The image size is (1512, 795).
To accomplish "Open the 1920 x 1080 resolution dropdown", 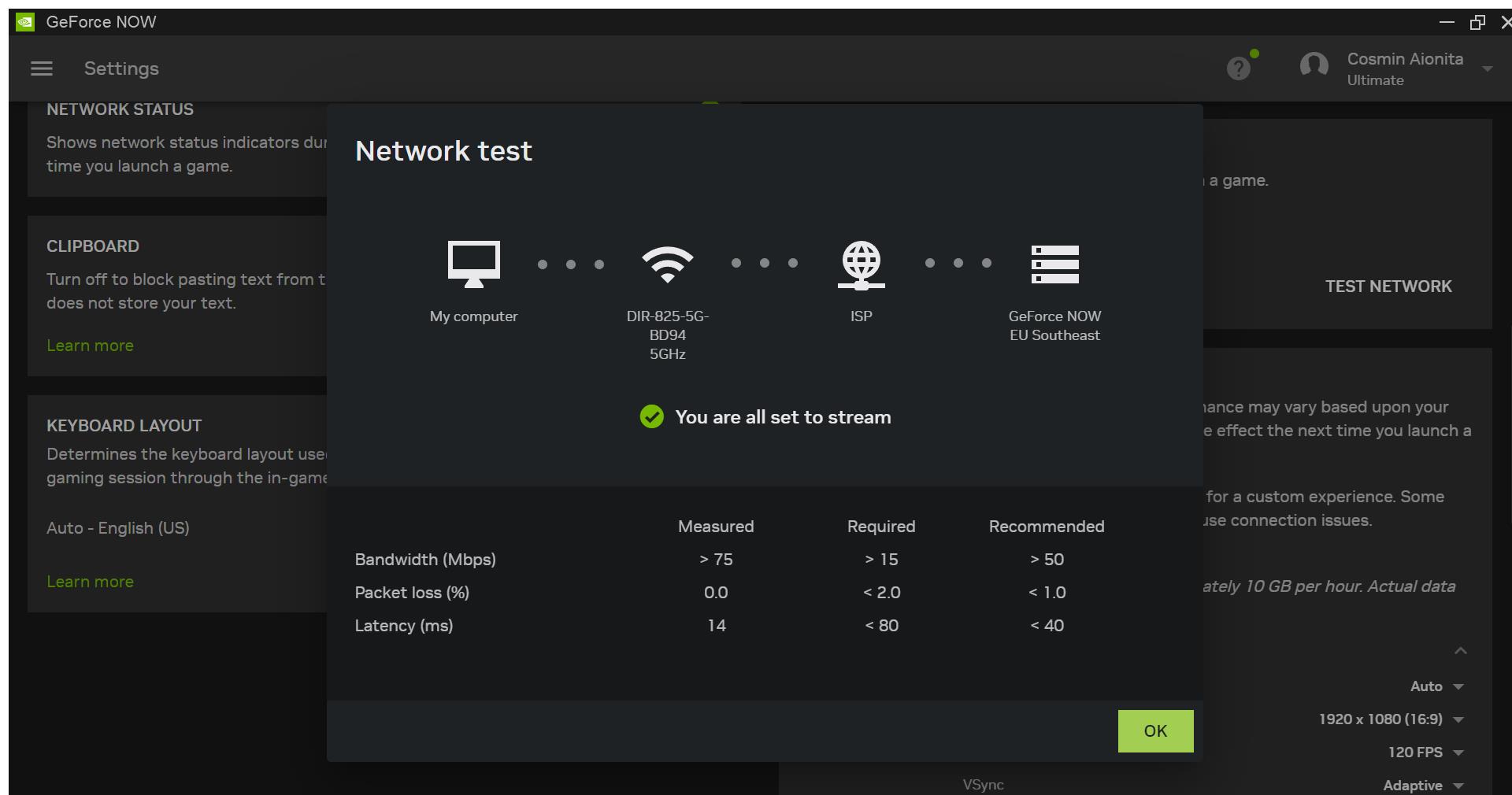I will pos(1391,719).
